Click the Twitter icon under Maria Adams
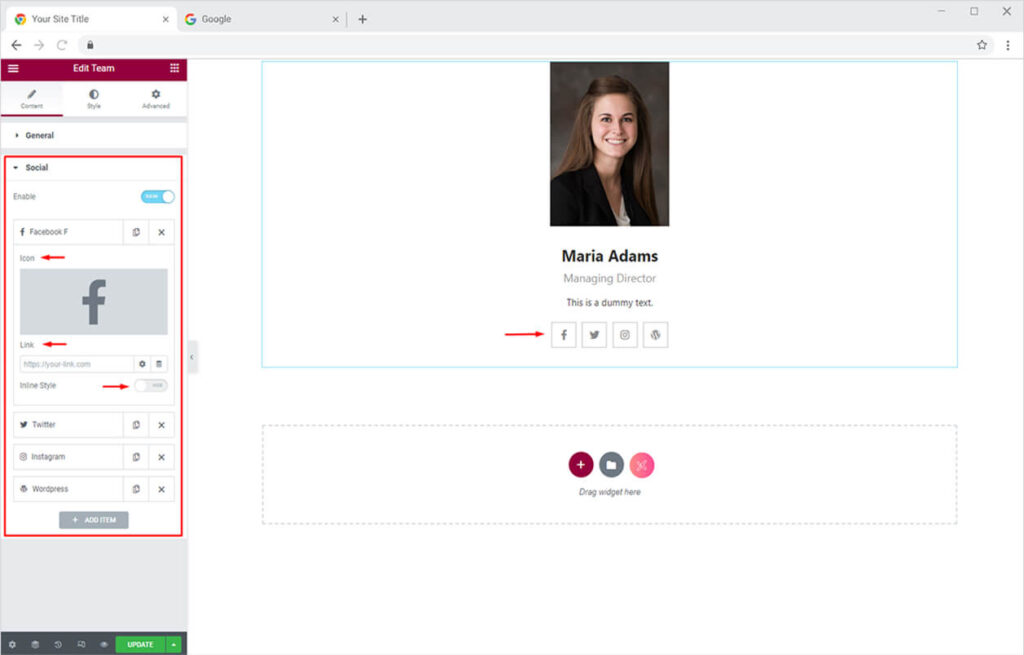 pos(594,335)
